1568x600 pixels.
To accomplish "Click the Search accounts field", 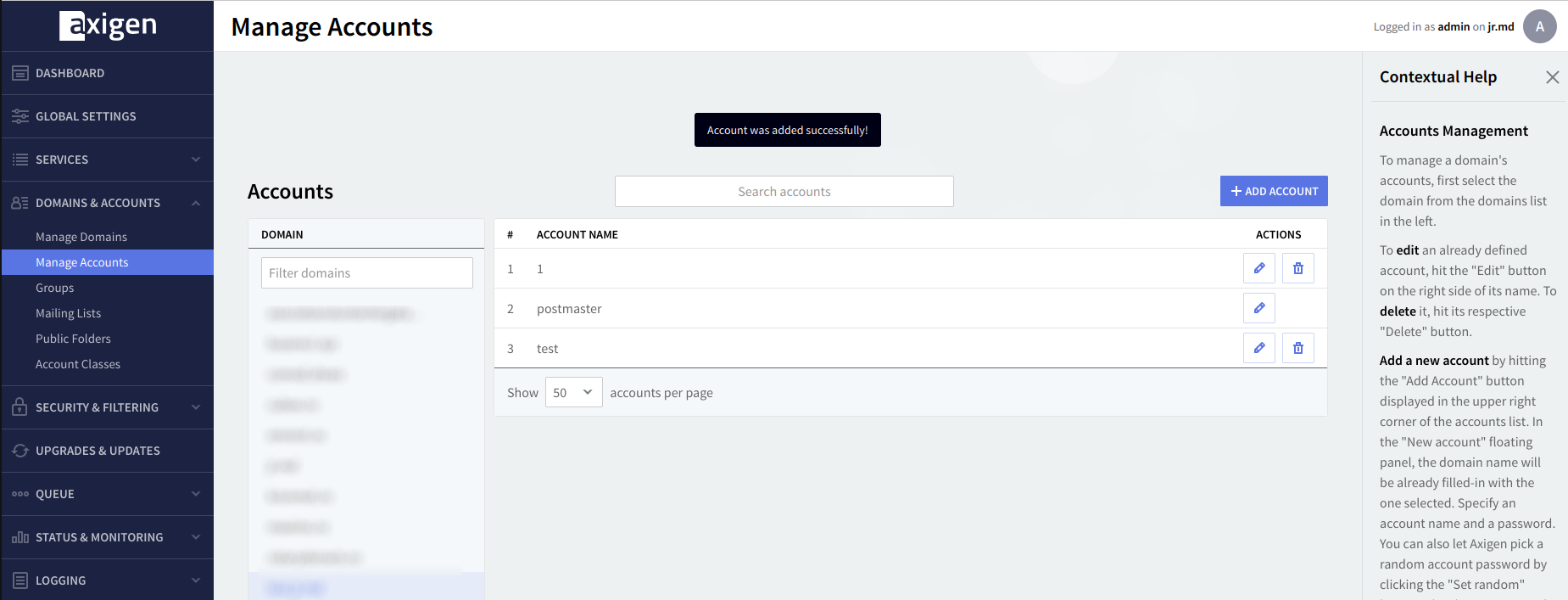I will click(x=784, y=192).
